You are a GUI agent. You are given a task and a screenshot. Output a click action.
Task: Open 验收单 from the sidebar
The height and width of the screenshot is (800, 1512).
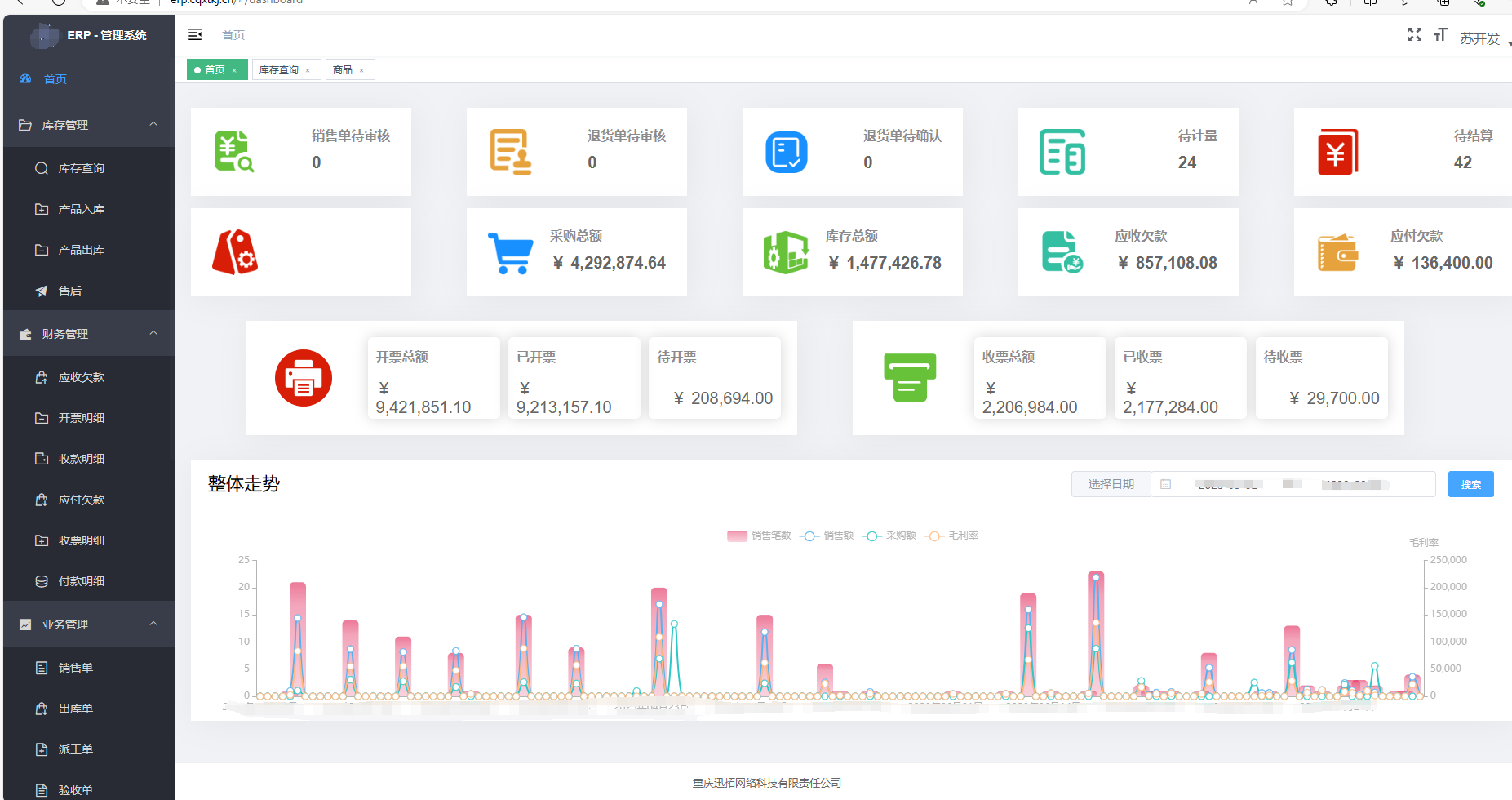pyautogui.click(x=89, y=789)
